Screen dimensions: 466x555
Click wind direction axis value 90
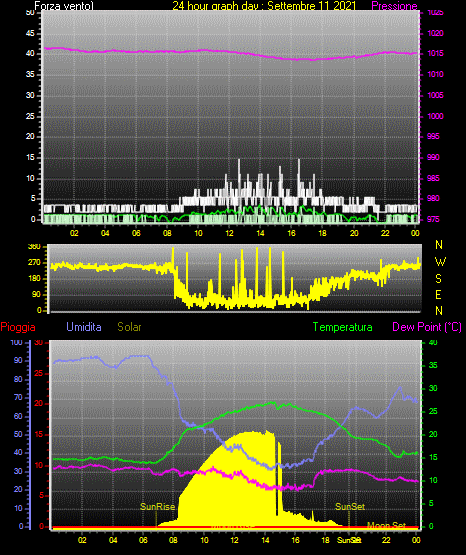tap(36, 294)
